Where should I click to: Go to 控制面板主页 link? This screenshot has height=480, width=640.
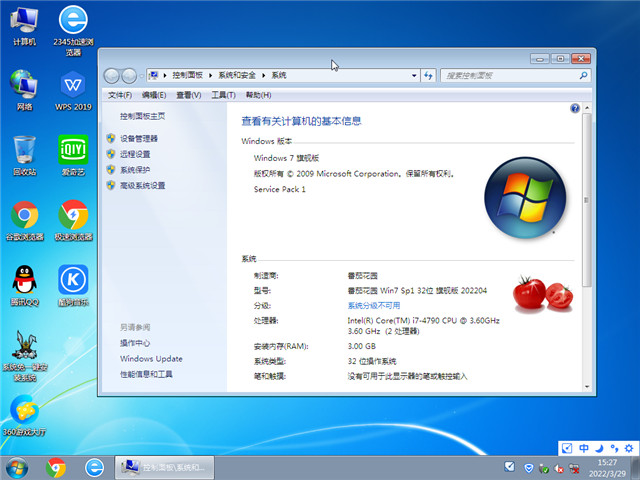pyautogui.click(x=142, y=116)
